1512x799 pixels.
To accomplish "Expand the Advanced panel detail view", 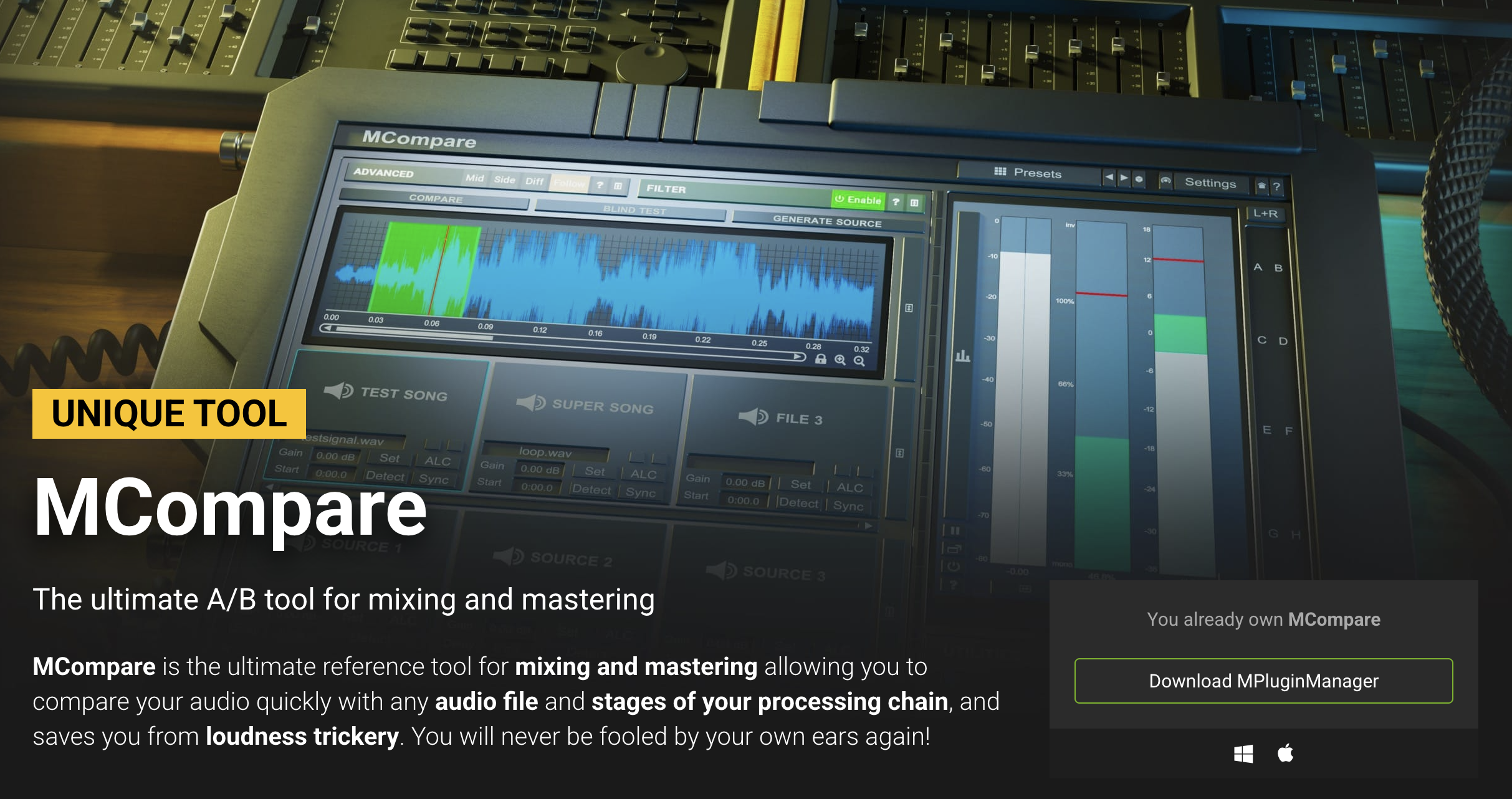I will 618,184.
